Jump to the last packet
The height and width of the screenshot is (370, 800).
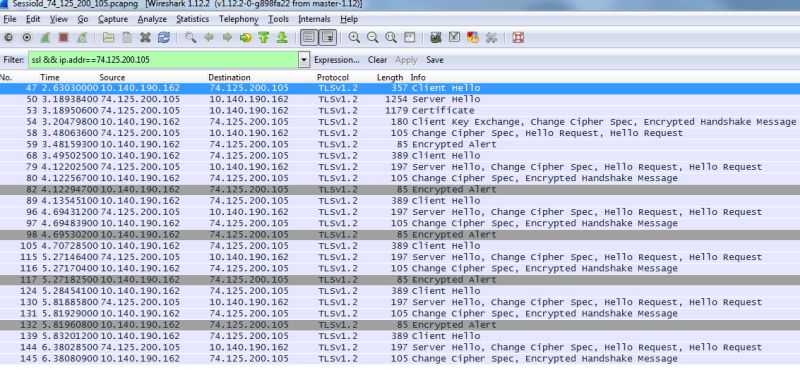pyautogui.click(x=282, y=38)
